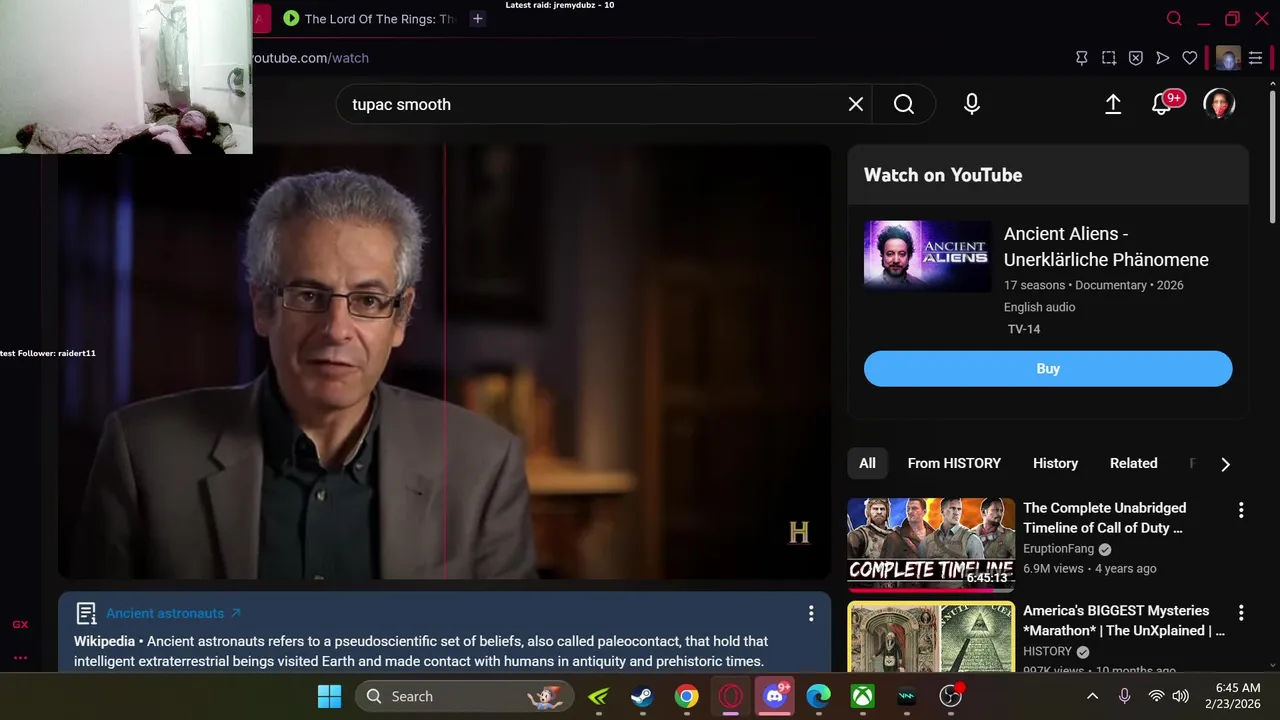Open Steam from taskbar
The height and width of the screenshot is (720, 1280).
(x=642, y=696)
